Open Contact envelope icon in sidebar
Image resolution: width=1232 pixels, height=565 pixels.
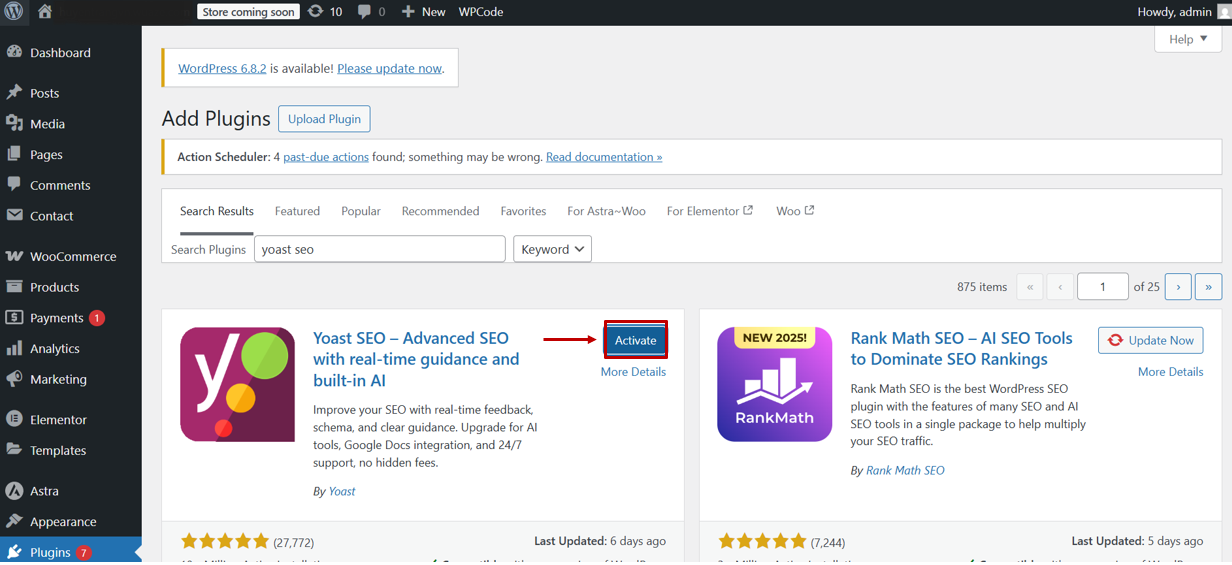coord(14,215)
